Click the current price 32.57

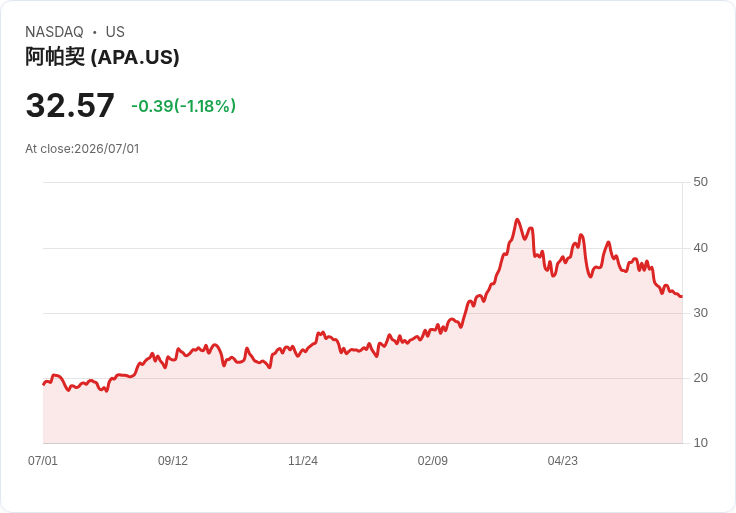70,105
